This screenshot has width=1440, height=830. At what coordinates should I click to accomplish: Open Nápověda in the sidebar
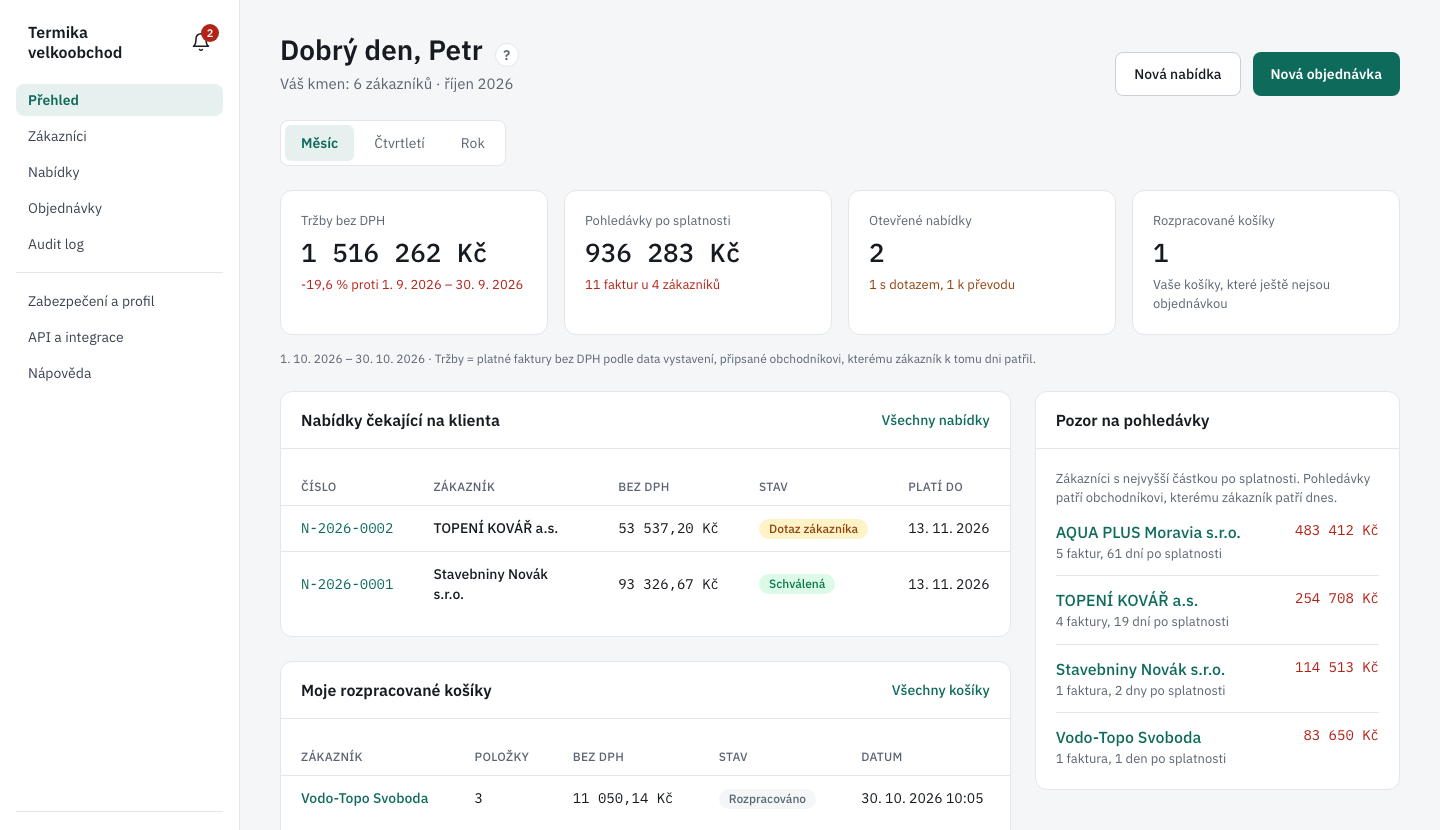[x=119, y=373]
